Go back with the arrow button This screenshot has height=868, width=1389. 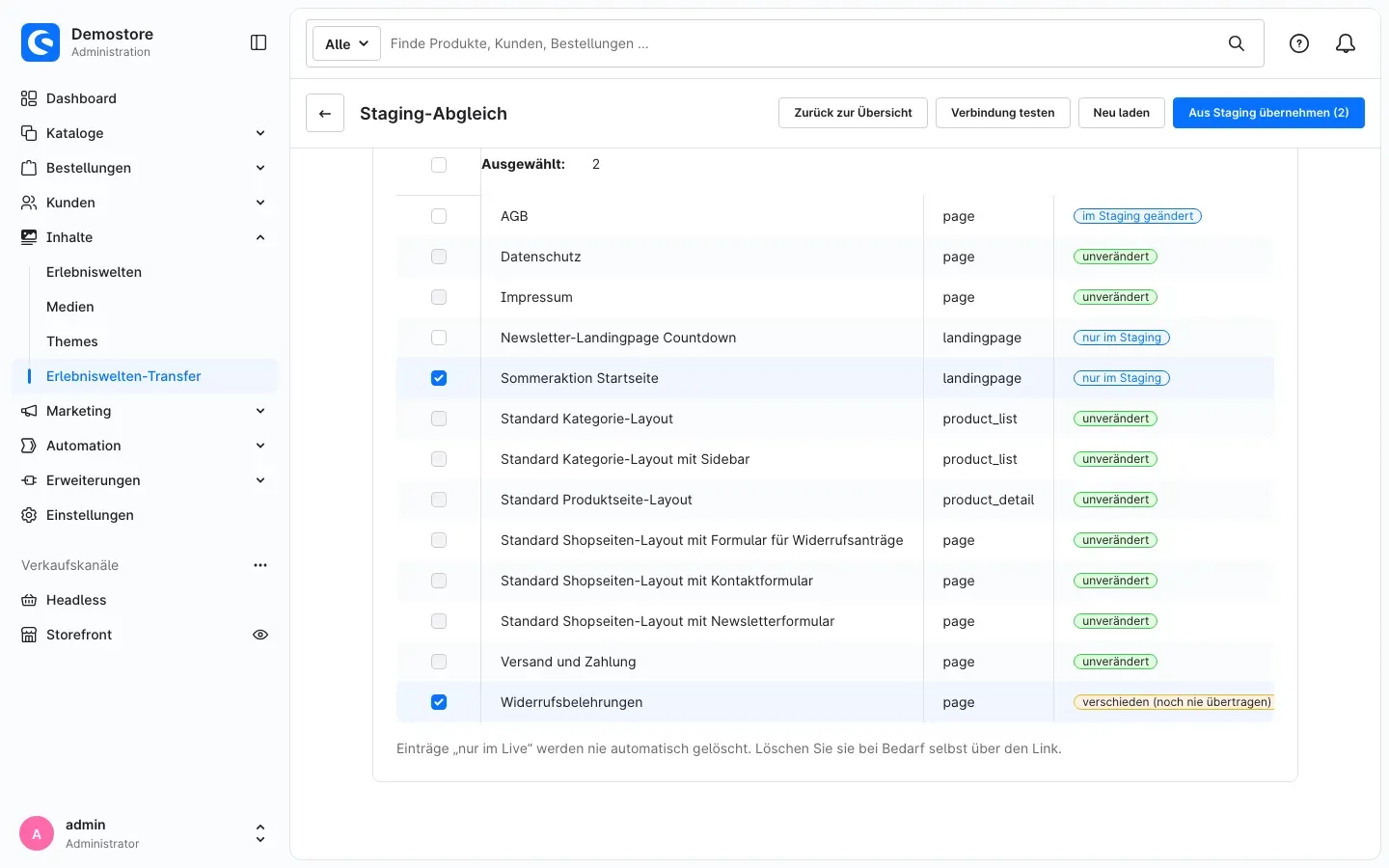coord(325,113)
